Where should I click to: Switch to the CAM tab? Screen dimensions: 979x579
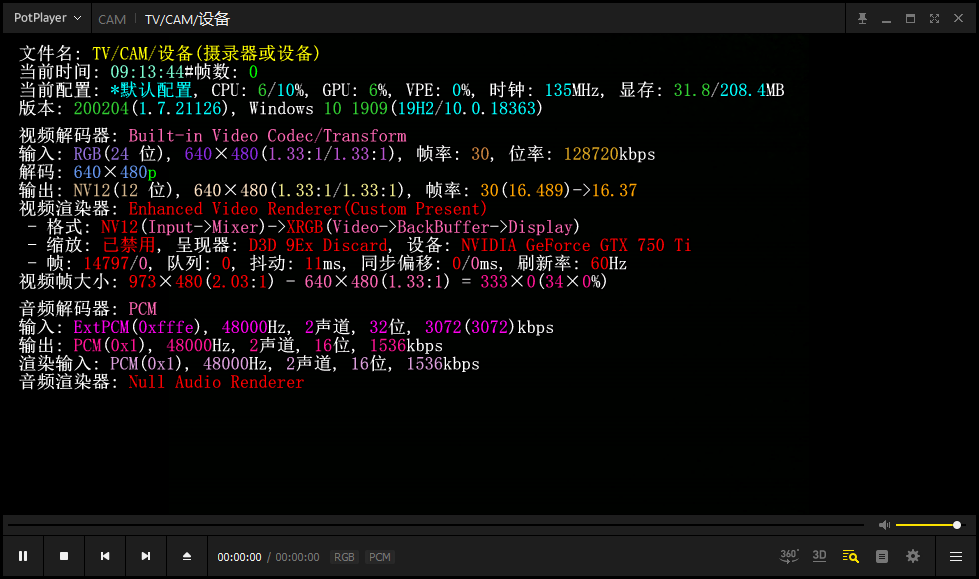coord(112,19)
